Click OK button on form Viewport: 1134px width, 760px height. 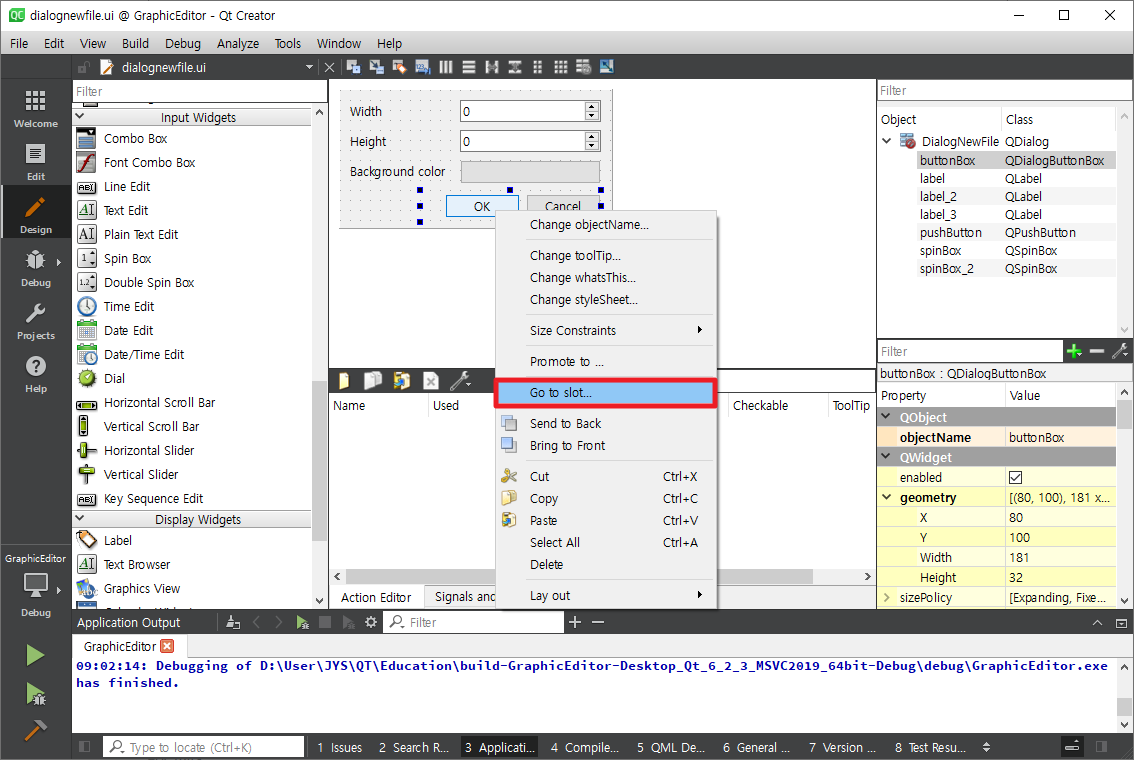point(482,206)
